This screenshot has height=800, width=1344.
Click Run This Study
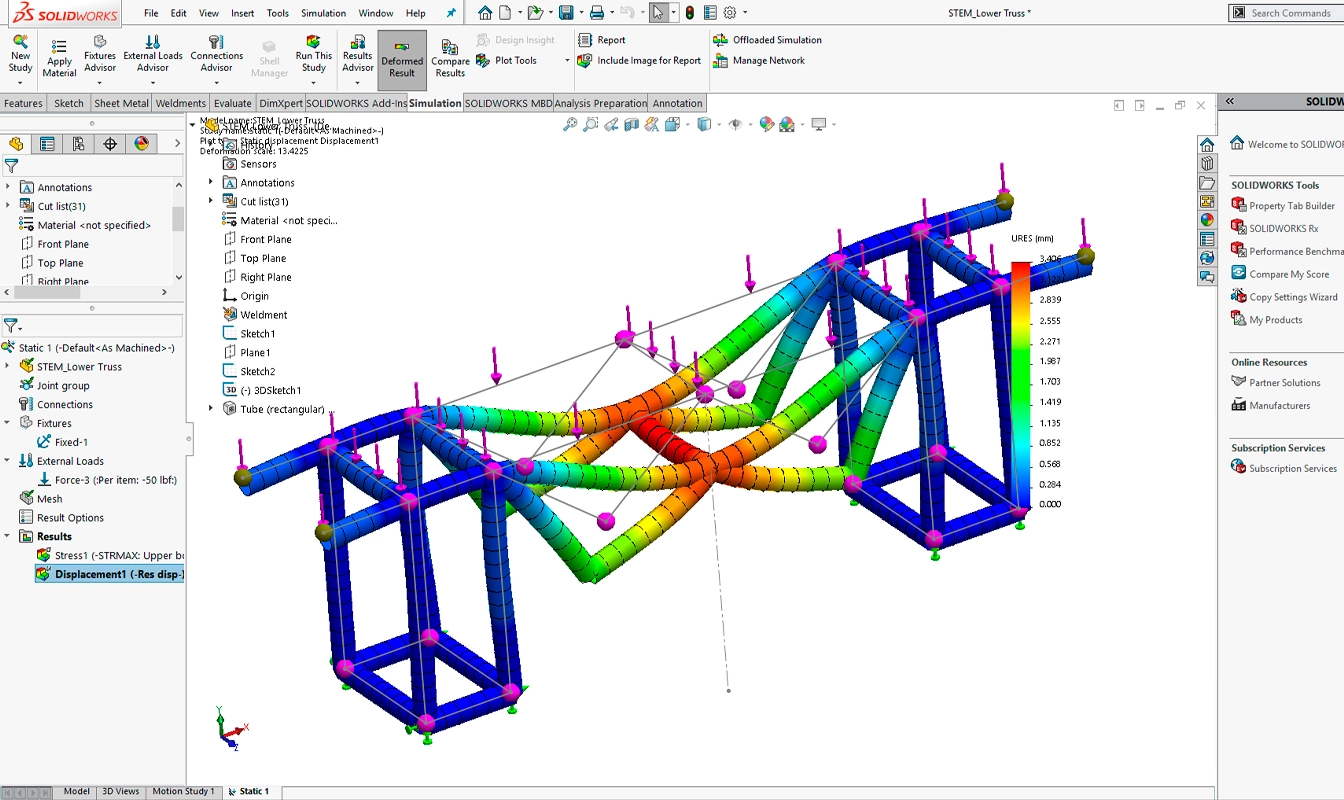pyautogui.click(x=314, y=54)
